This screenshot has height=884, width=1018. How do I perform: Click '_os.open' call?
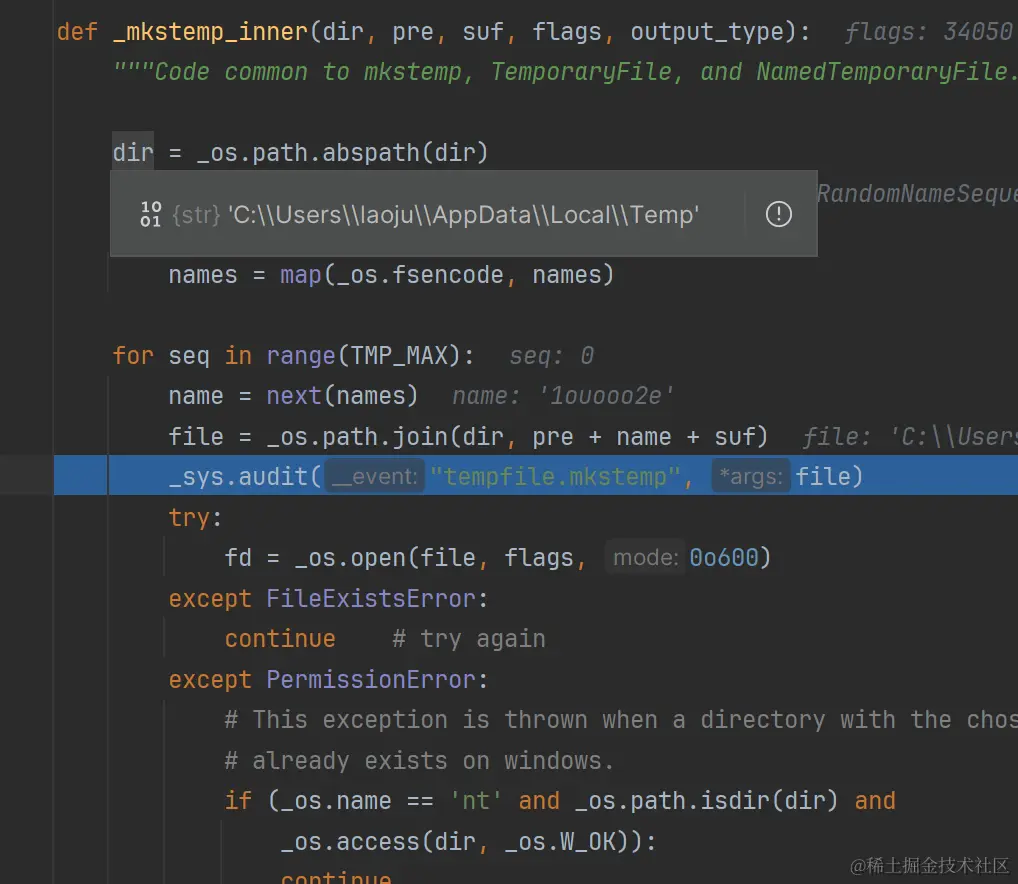click(350, 558)
